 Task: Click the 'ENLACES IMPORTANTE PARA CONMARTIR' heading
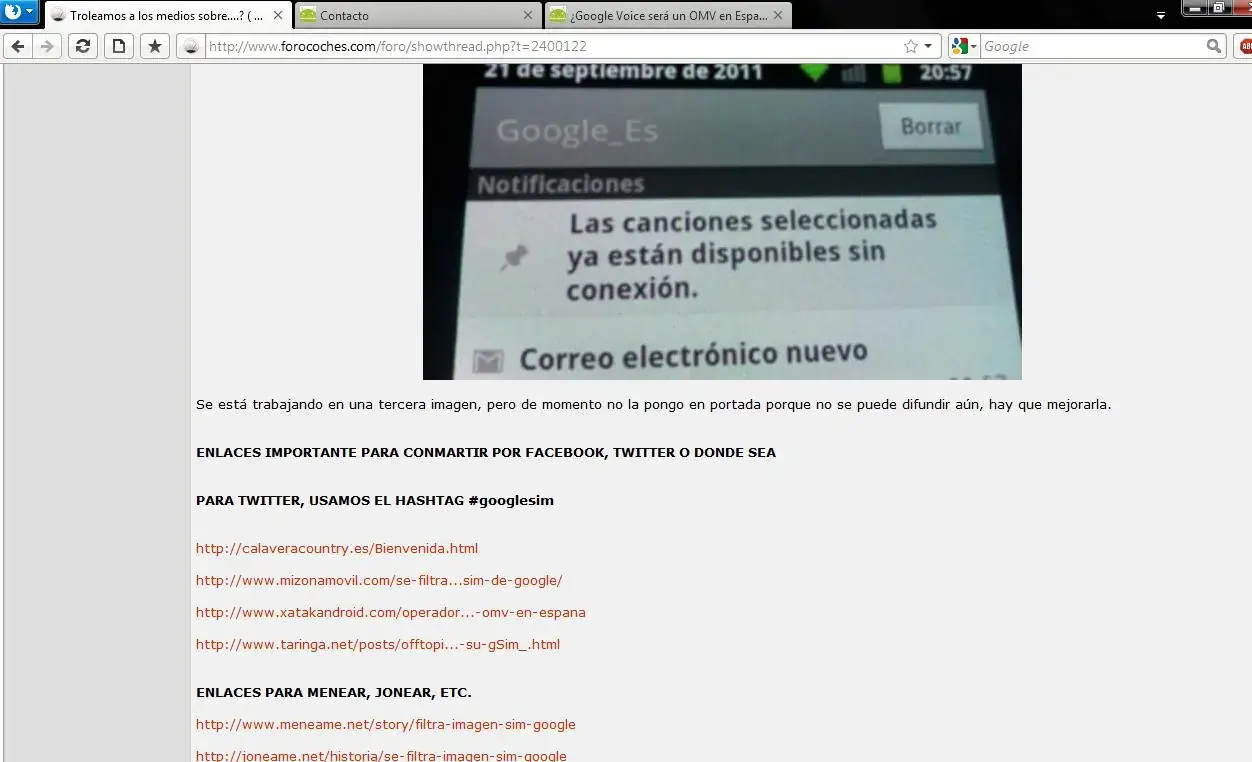[486, 452]
